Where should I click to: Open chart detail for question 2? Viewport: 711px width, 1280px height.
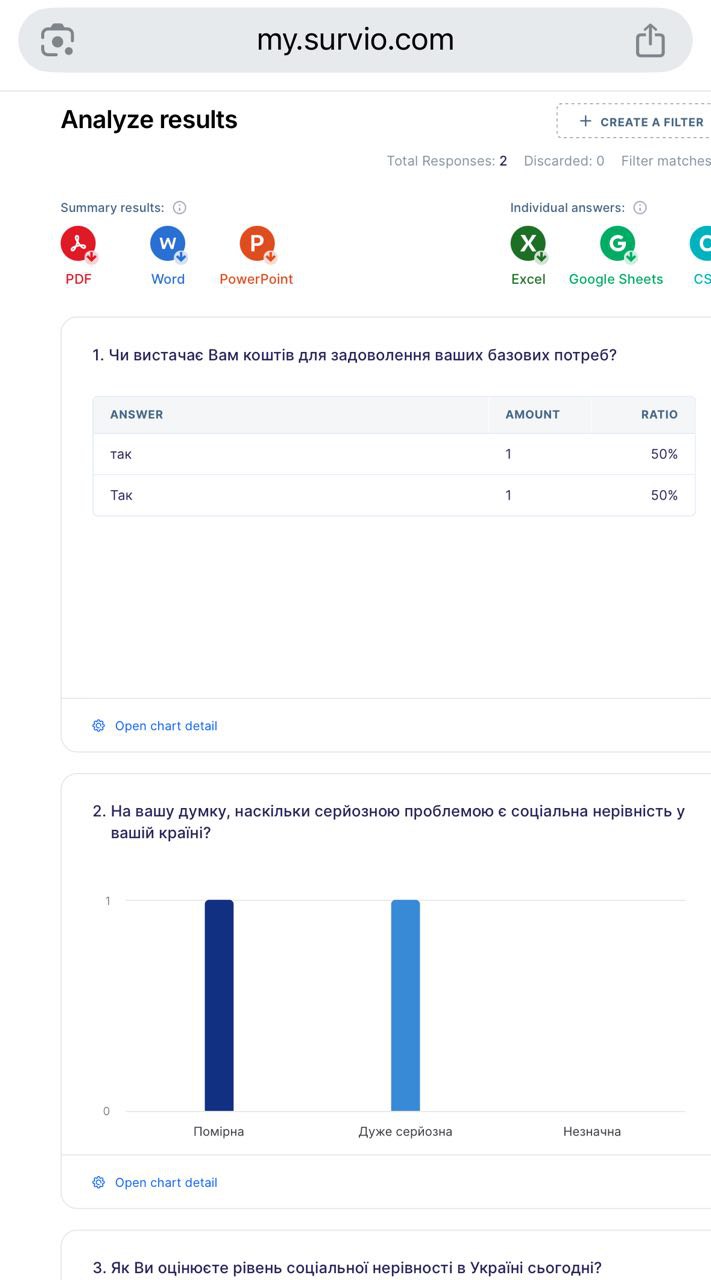point(165,1182)
